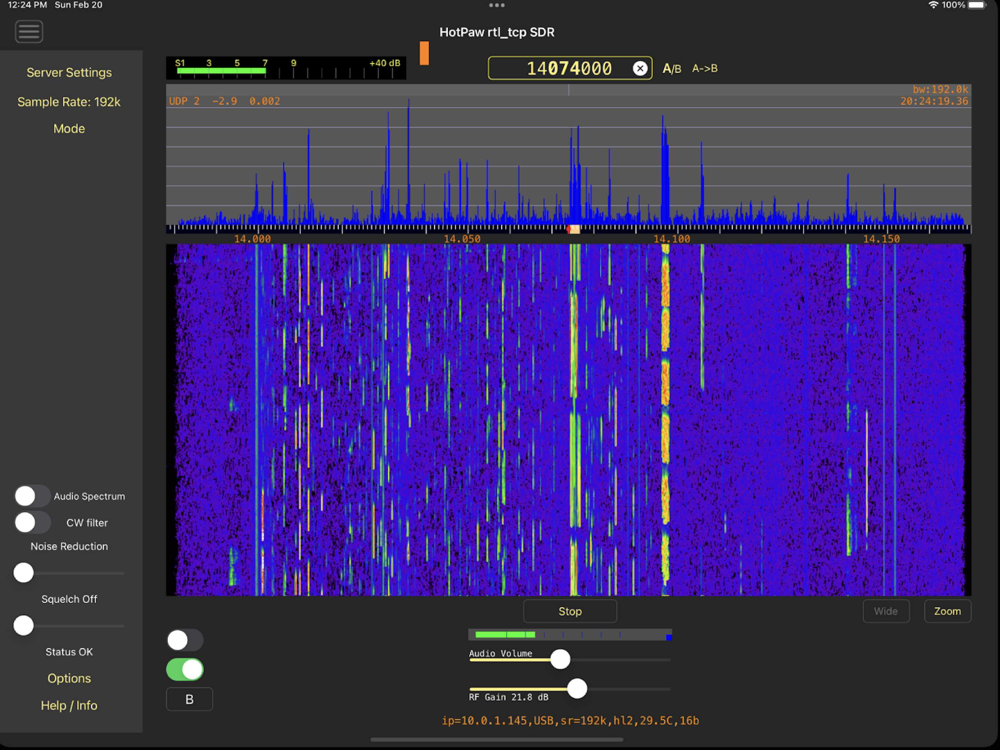Change Sample Rate: 192k setting
1000x750 pixels.
(69, 102)
